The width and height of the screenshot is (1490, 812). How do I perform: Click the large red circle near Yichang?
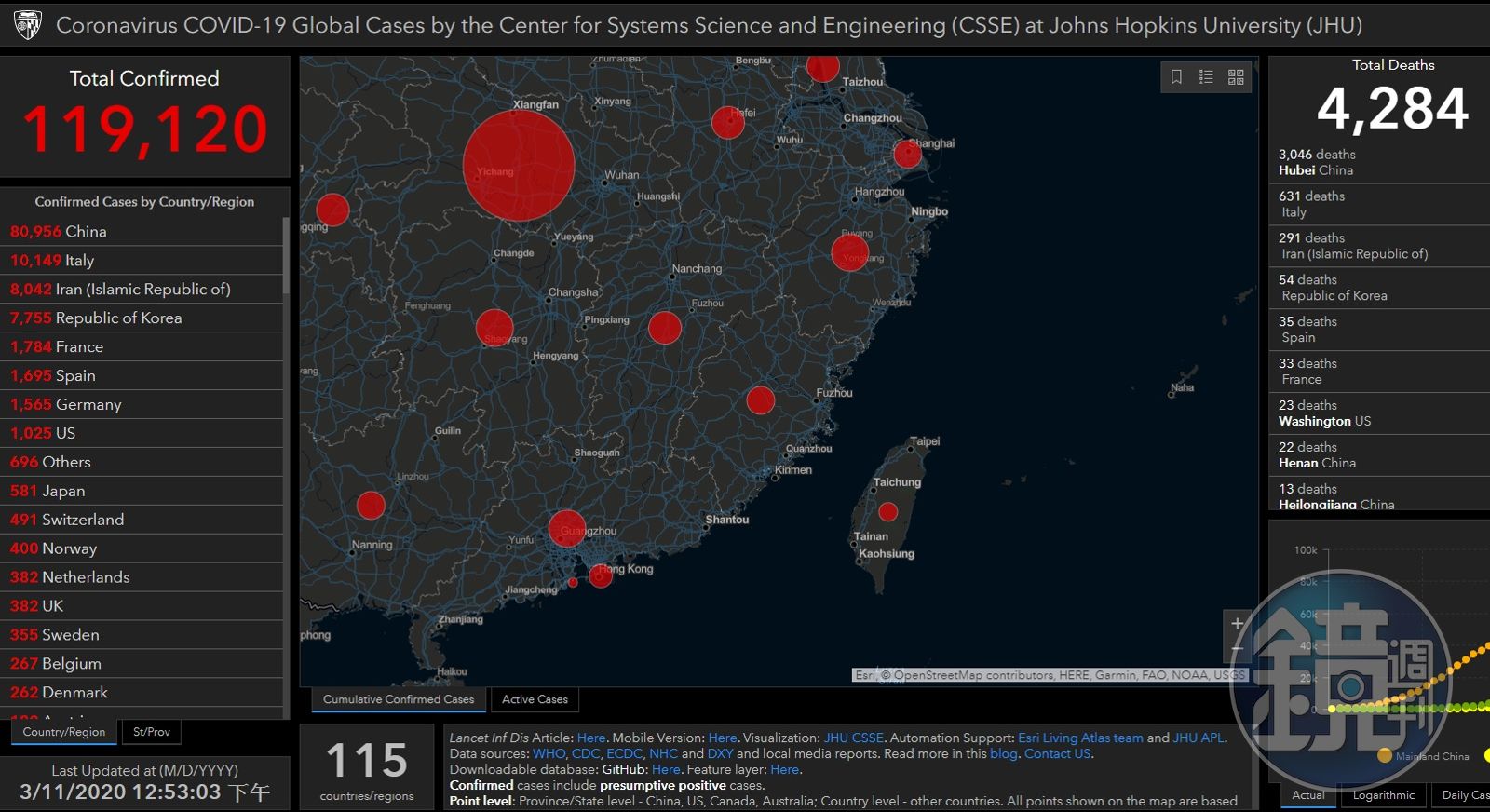[x=518, y=166]
